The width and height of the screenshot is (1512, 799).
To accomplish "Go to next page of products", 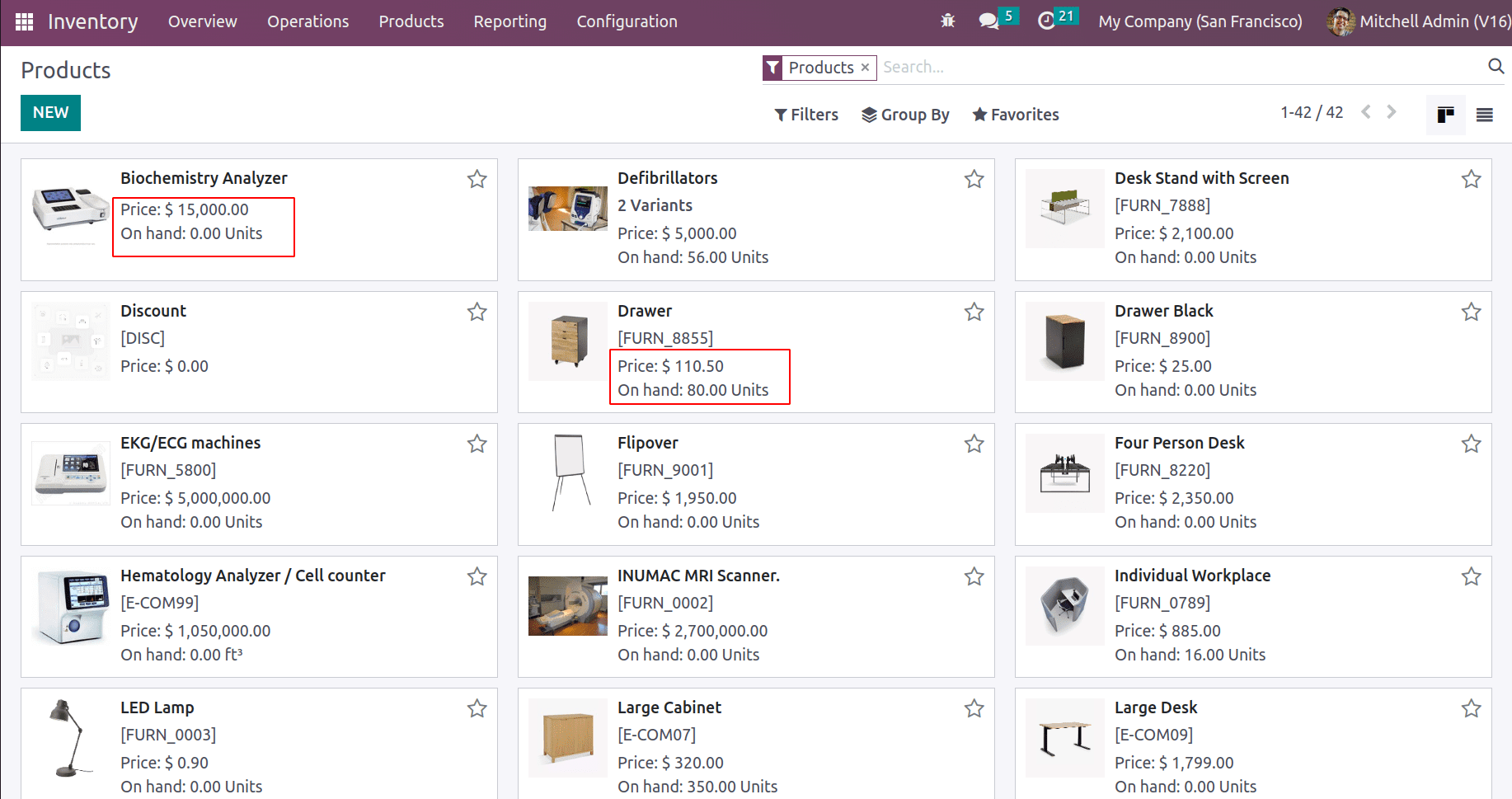I will pos(1392,111).
